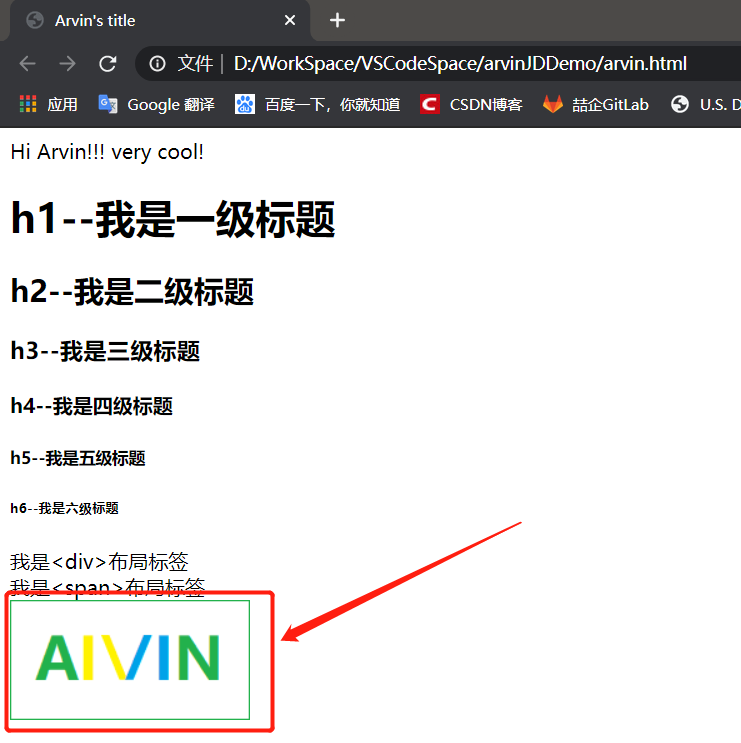Open 百度一下，你就知道 bookmark
Image resolution: width=741 pixels, height=743 pixels.
tap(333, 105)
